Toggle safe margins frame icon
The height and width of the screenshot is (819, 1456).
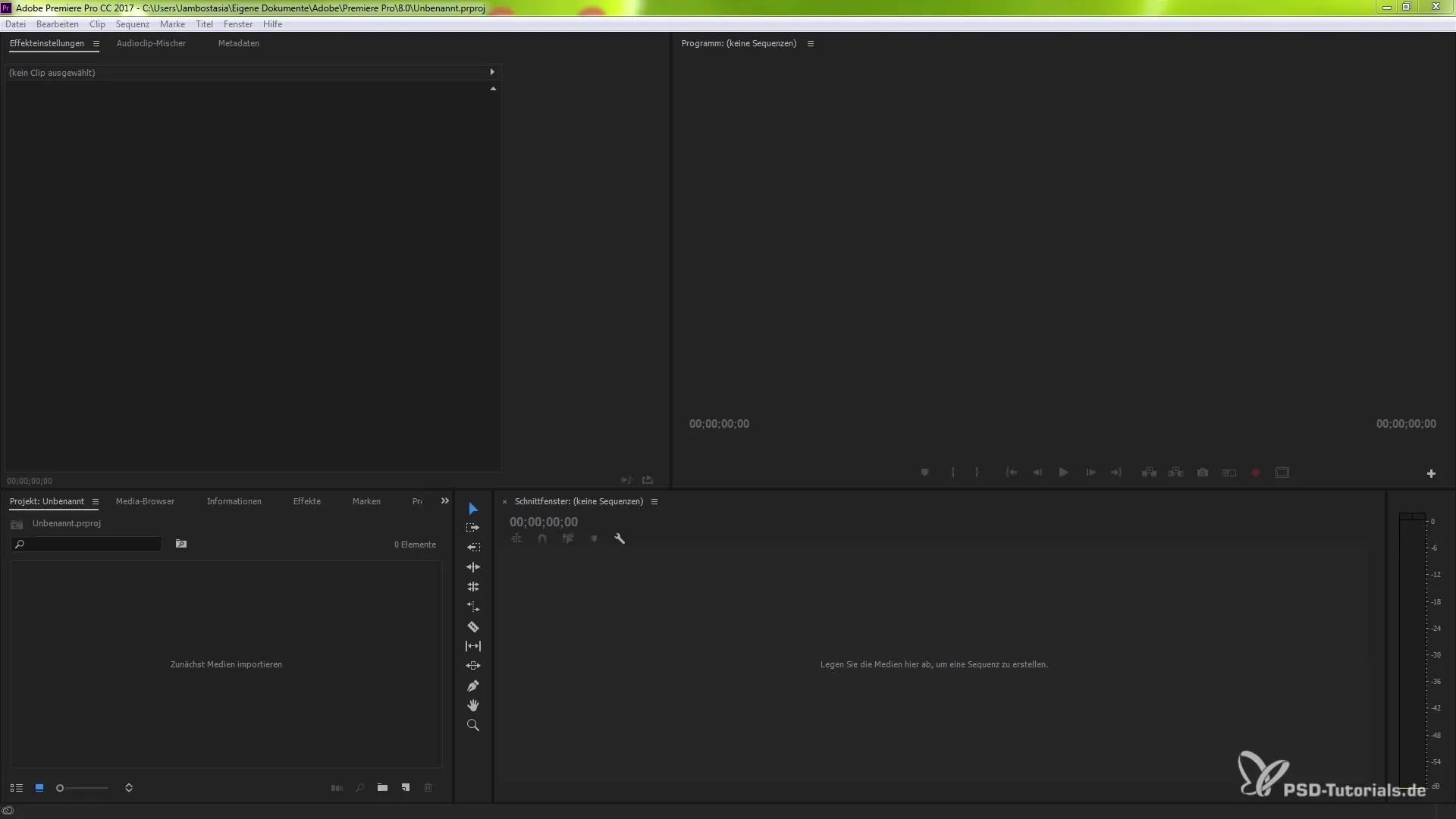pyautogui.click(x=1282, y=472)
